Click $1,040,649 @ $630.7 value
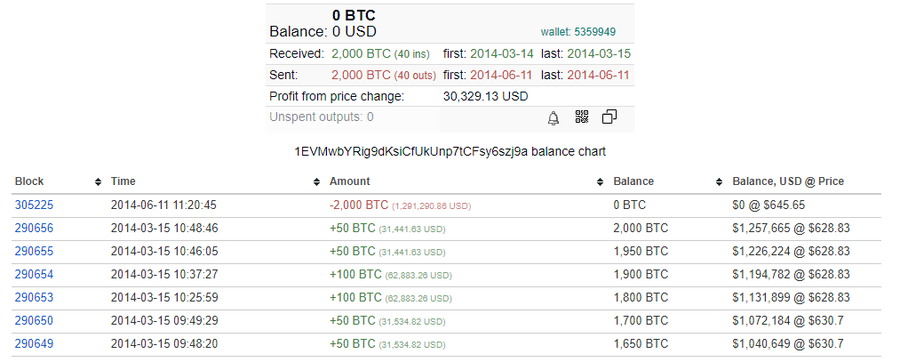 coord(788,344)
